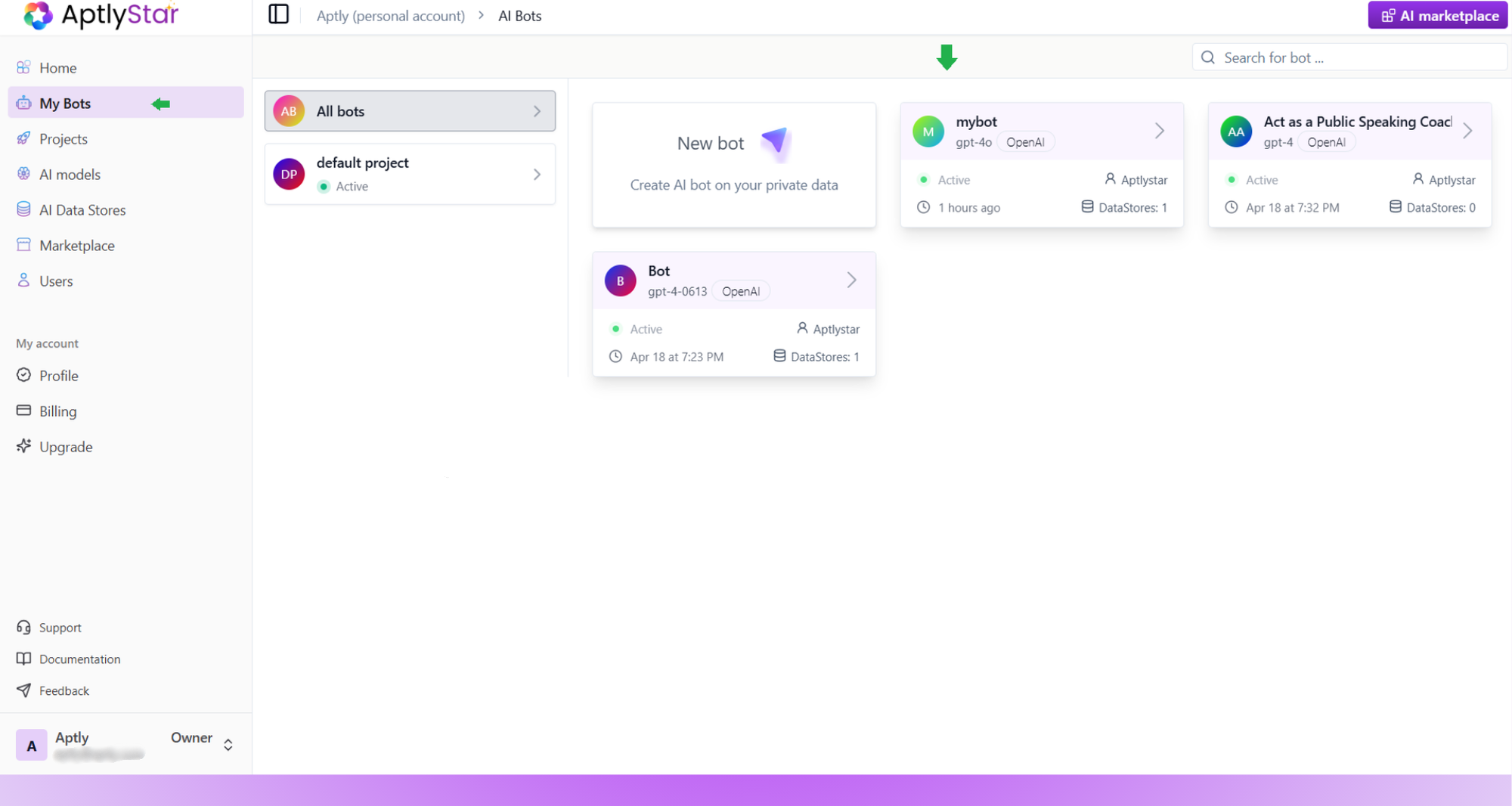Expand the mybot card chevron
Image resolution: width=1512 pixels, height=806 pixels.
tap(1160, 131)
